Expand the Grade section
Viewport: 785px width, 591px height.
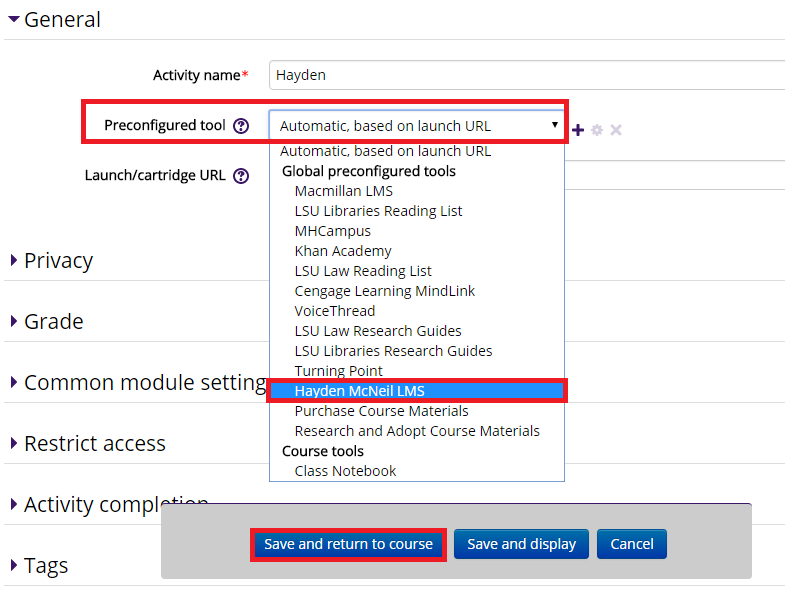(47, 322)
